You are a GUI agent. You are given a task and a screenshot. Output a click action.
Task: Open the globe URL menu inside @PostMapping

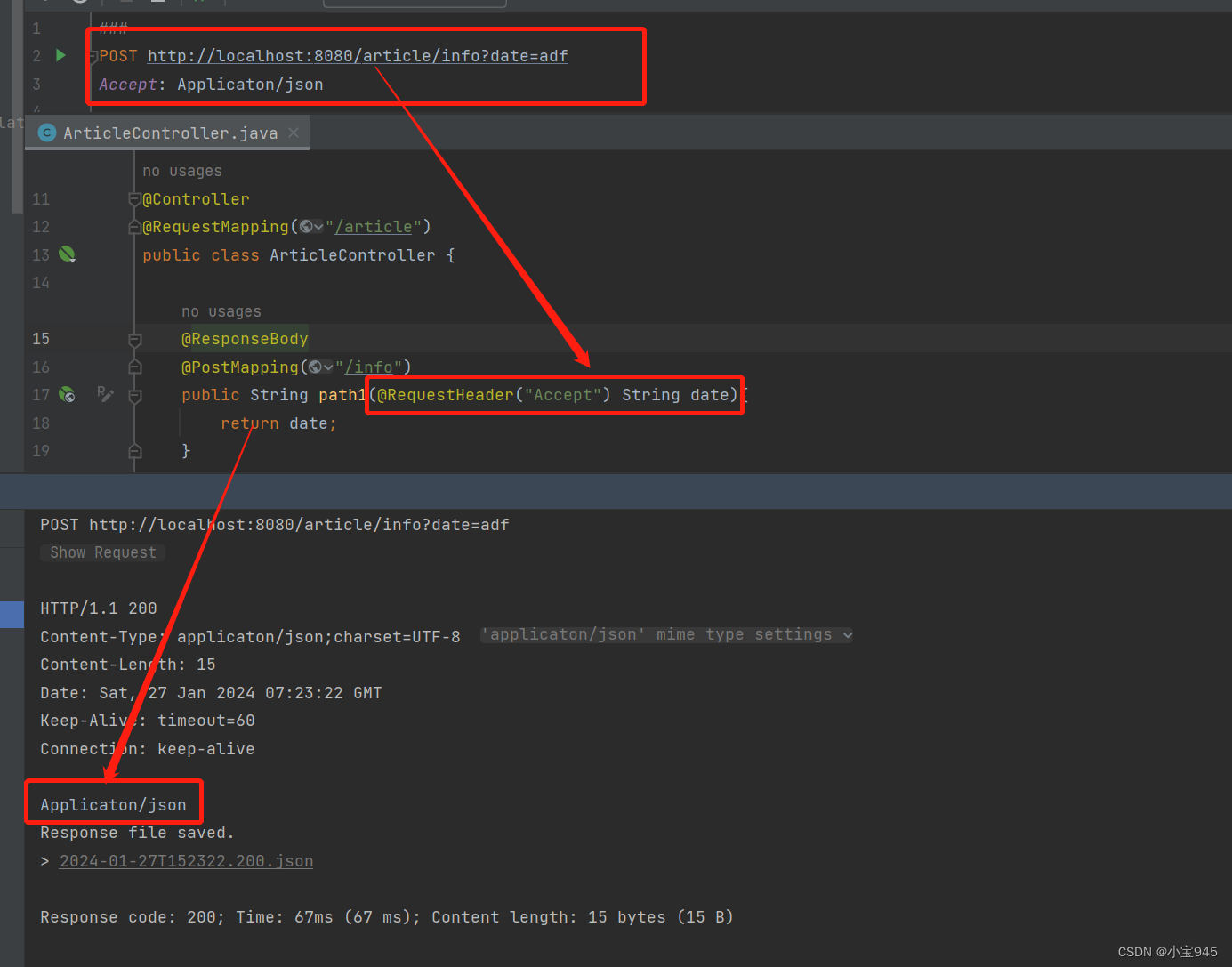tap(321, 367)
